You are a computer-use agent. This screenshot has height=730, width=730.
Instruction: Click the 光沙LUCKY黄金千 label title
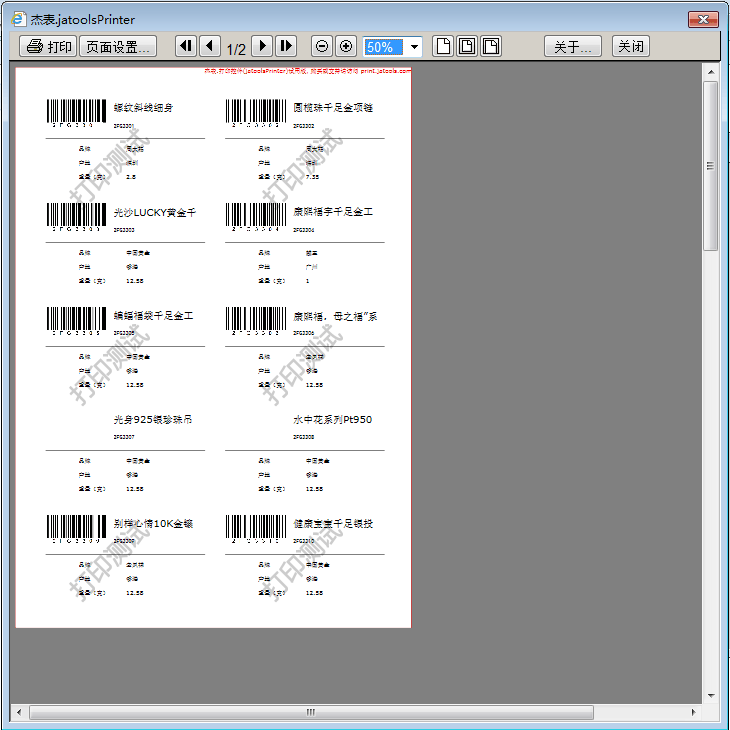[x=155, y=212]
